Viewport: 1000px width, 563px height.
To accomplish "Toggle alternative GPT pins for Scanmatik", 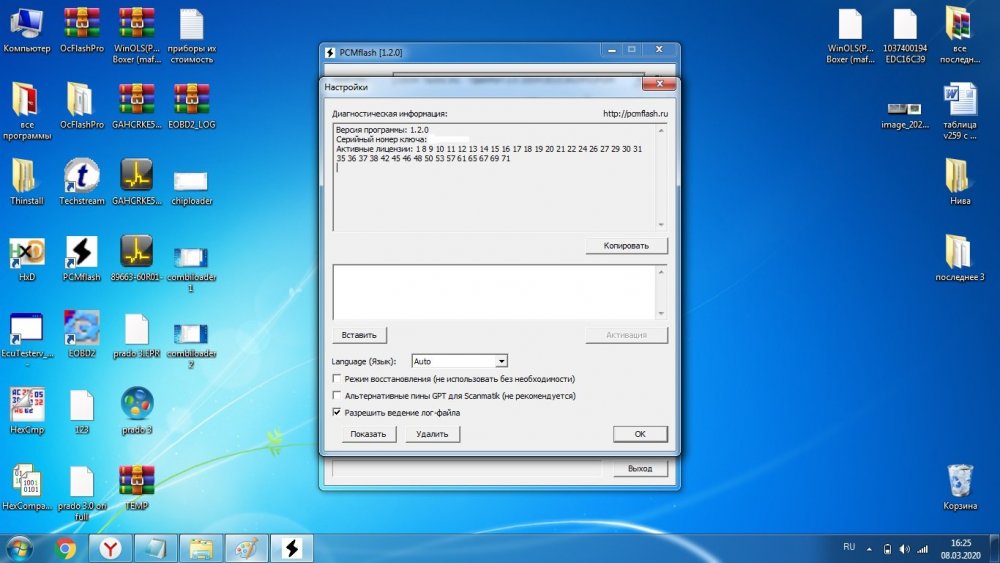I will (337, 396).
